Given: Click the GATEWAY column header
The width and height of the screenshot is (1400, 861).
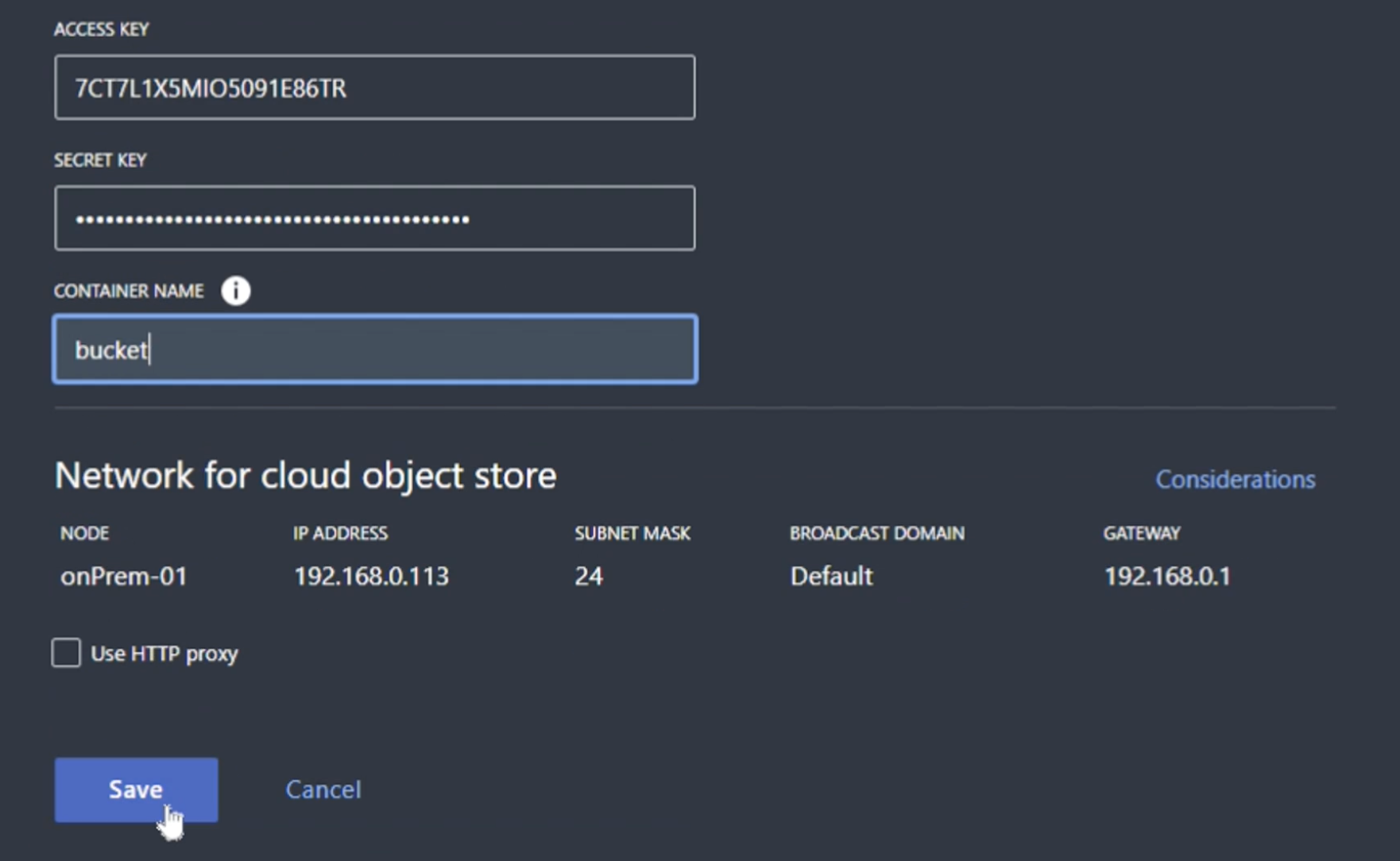Looking at the screenshot, I should coord(1141,533).
